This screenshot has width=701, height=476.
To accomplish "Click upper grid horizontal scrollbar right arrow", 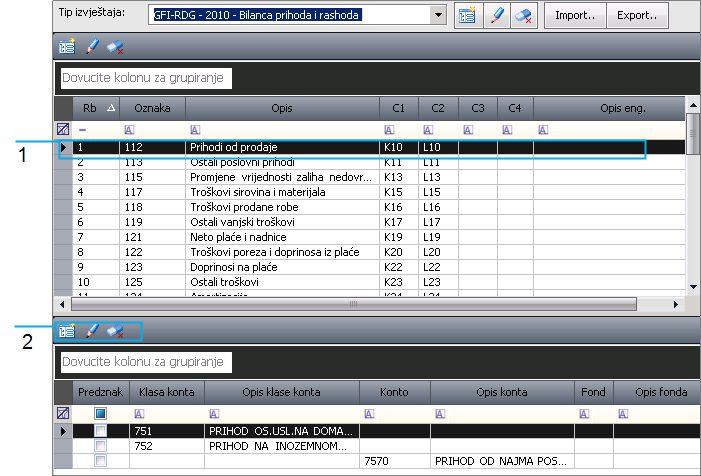I will coord(676,304).
